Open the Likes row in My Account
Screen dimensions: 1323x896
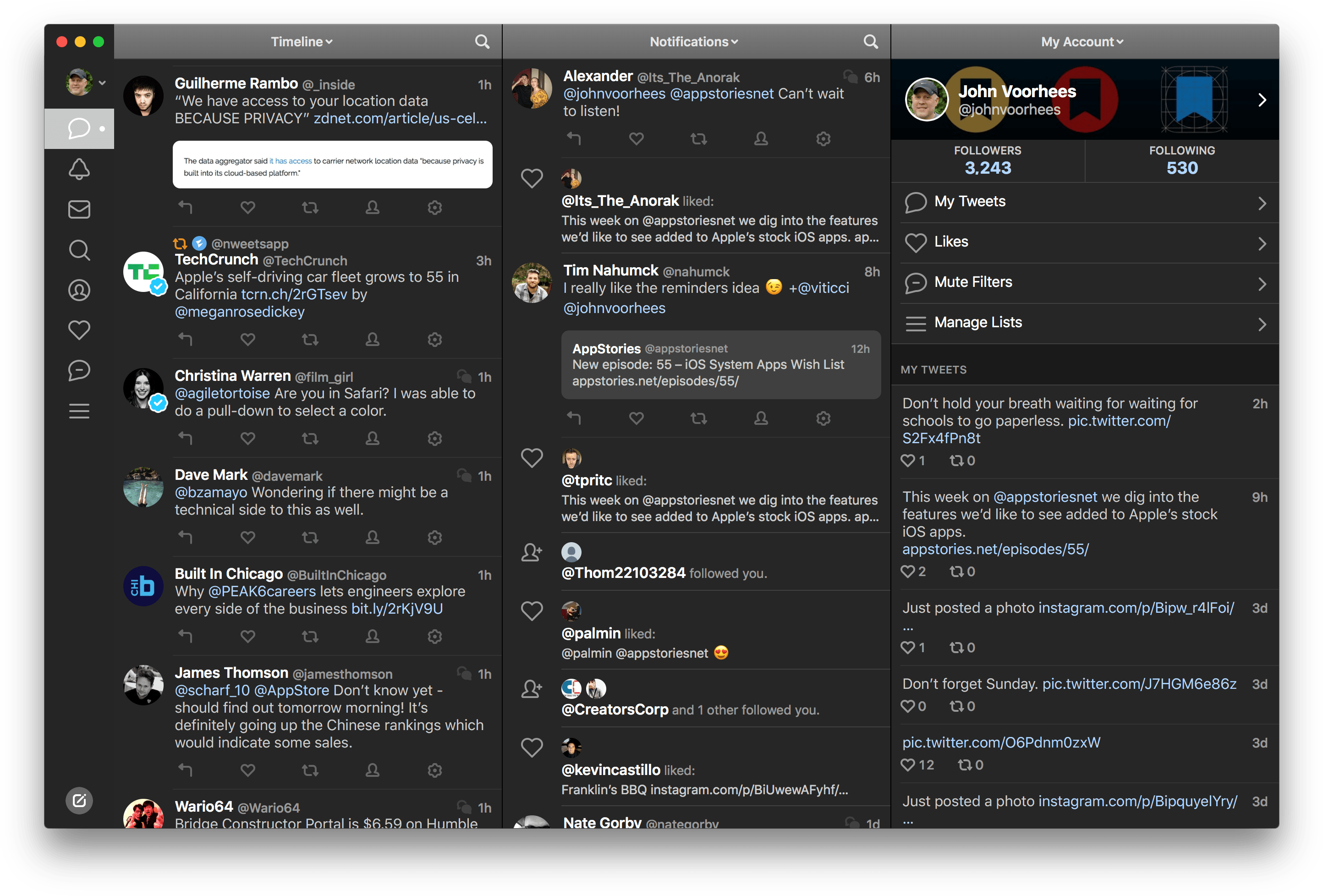[1085, 242]
